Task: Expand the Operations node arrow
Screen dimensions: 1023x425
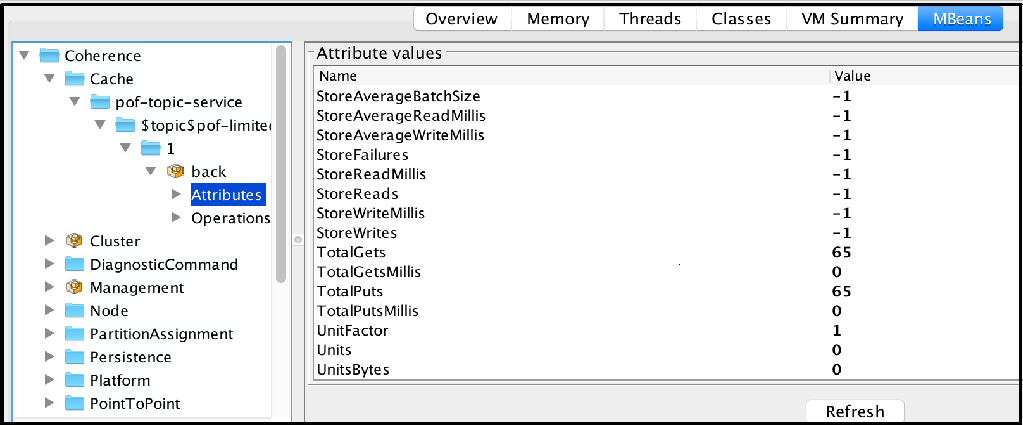Action: [x=176, y=218]
